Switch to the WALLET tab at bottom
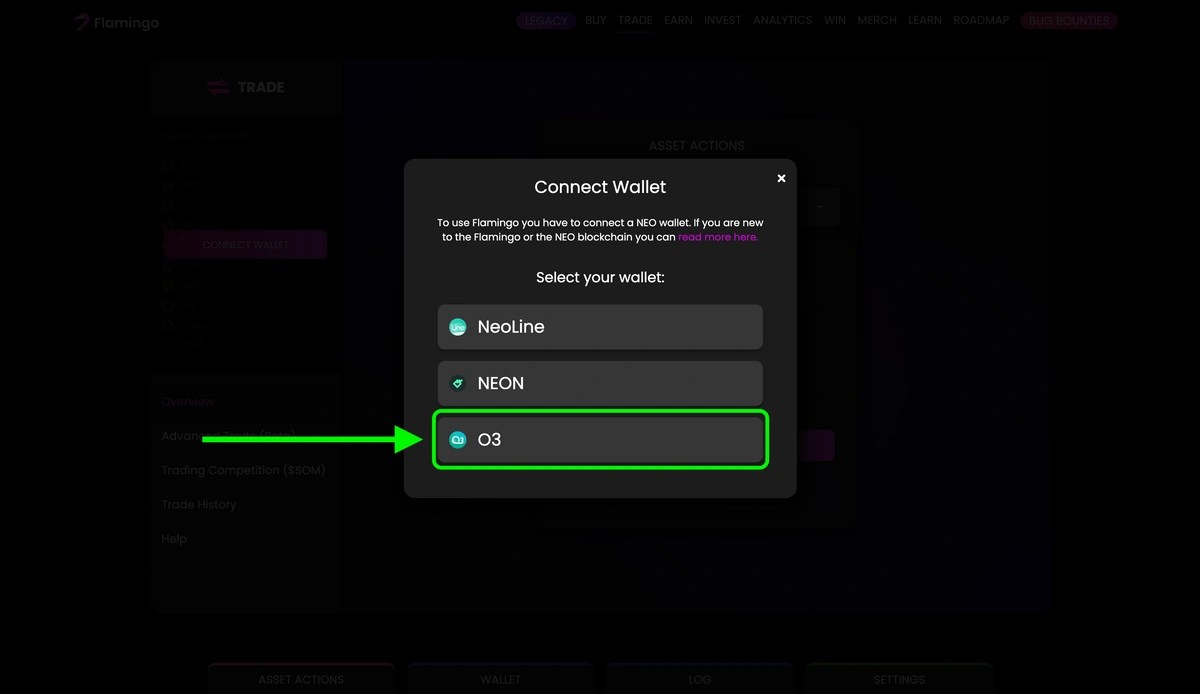This screenshot has height=694, width=1200. pyautogui.click(x=500, y=679)
